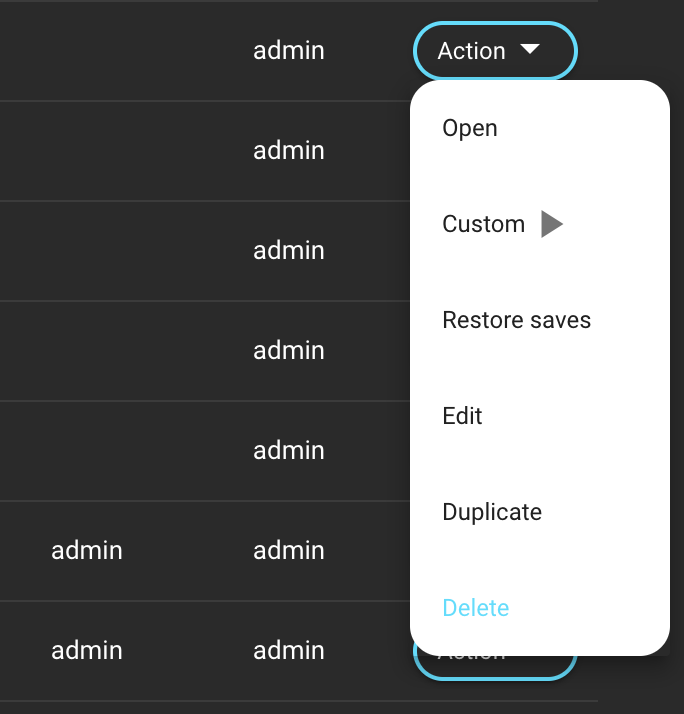This screenshot has height=714, width=684.
Task: Pick Restore saves in the menu
Action: click(516, 320)
